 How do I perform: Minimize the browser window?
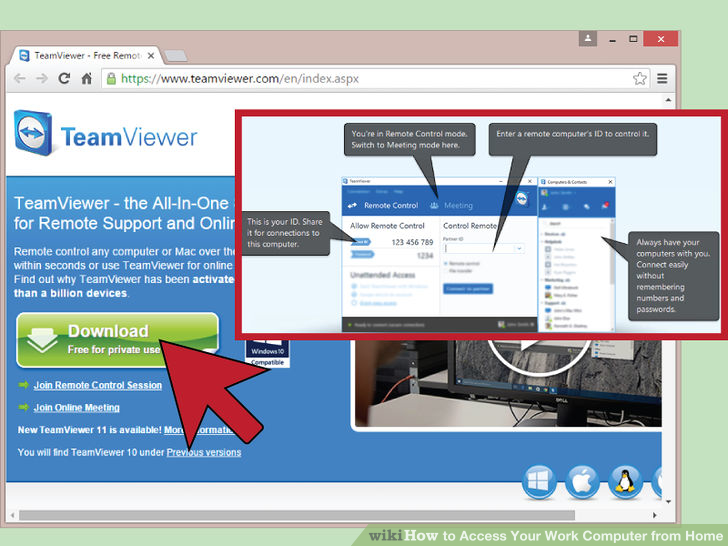(613, 39)
